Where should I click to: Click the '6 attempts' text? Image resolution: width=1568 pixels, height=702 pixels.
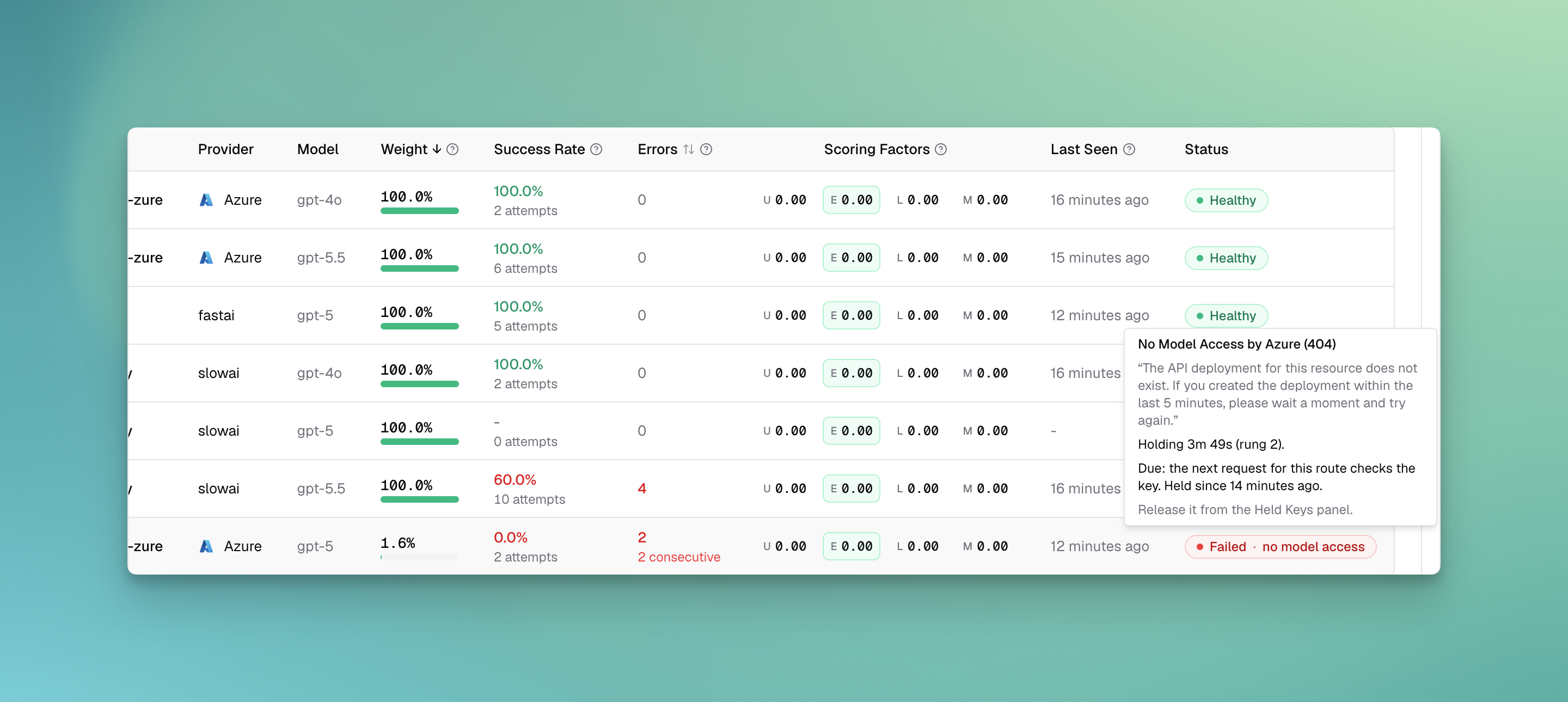tap(525, 268)
